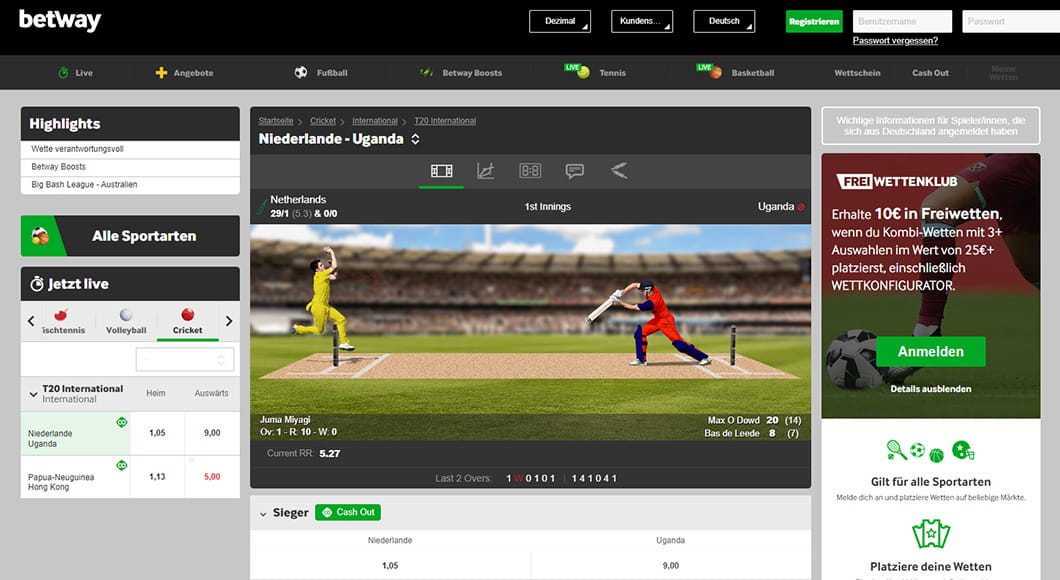Viewport: 1060px width, 580px height.
Task: Show previous sports with the left arrow
Action: tap(30, 321)
